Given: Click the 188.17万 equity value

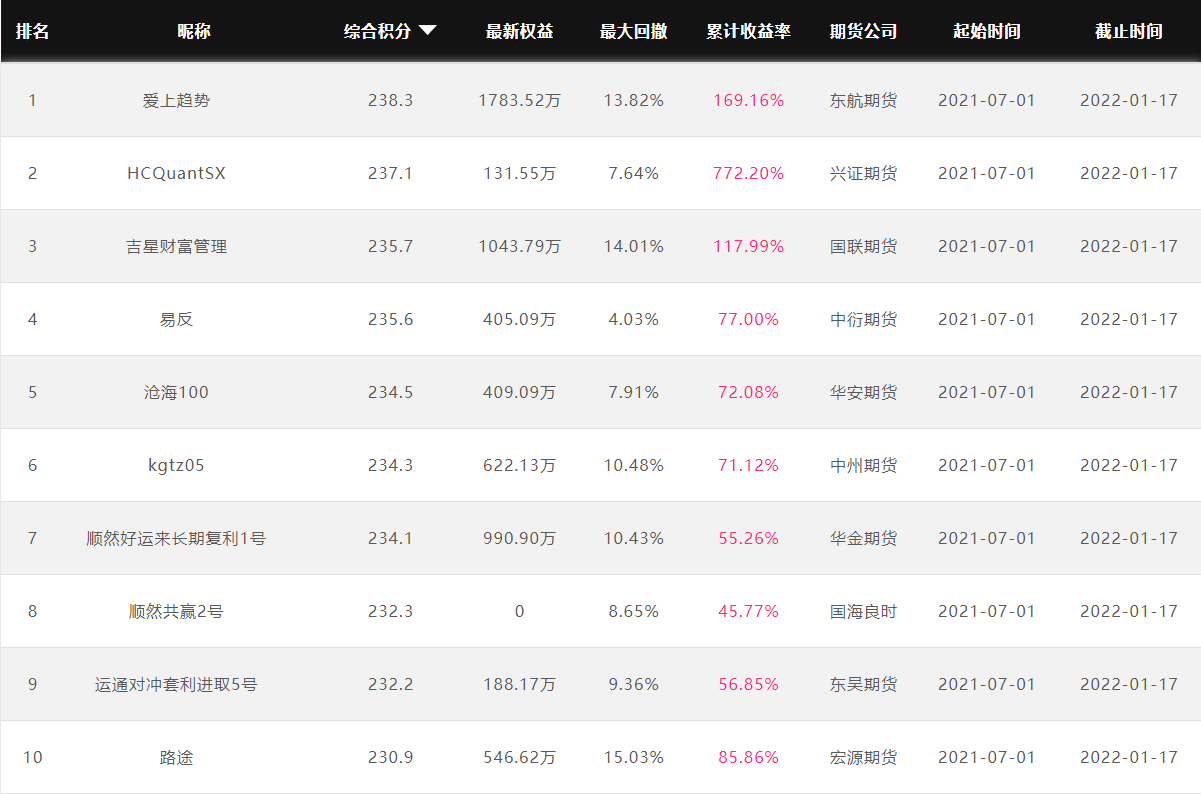Looking at the screenshot, I should tap(519, 684).
